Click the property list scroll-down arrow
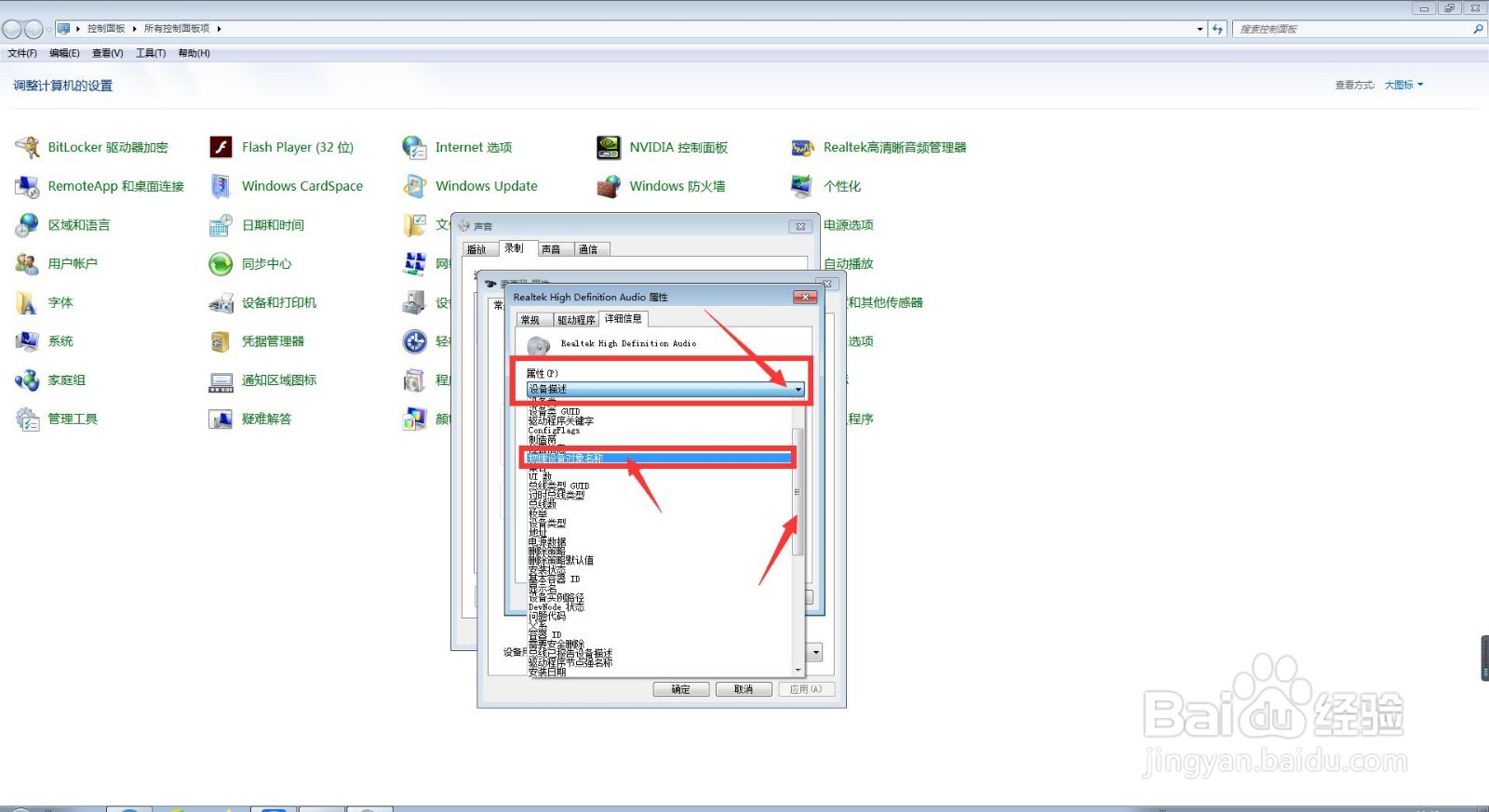The height and width of the screenshot is (812, 1489). click(798, 670)
